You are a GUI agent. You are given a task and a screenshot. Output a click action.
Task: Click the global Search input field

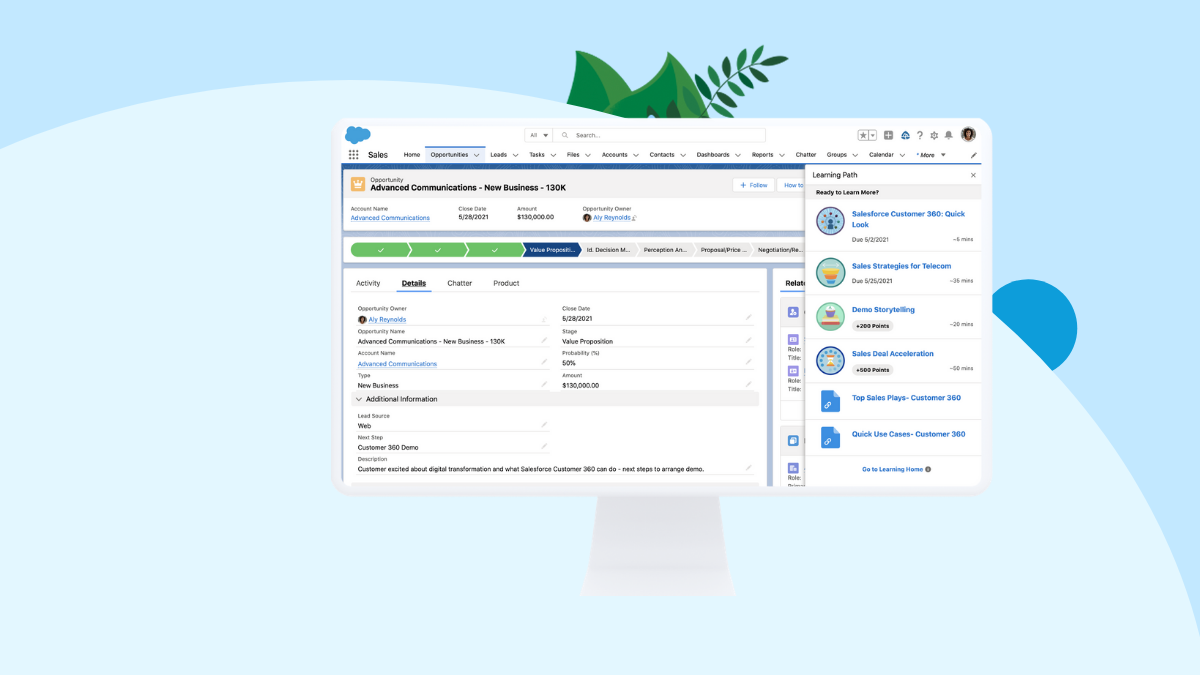pyautogui.click(x=660, y=135)
